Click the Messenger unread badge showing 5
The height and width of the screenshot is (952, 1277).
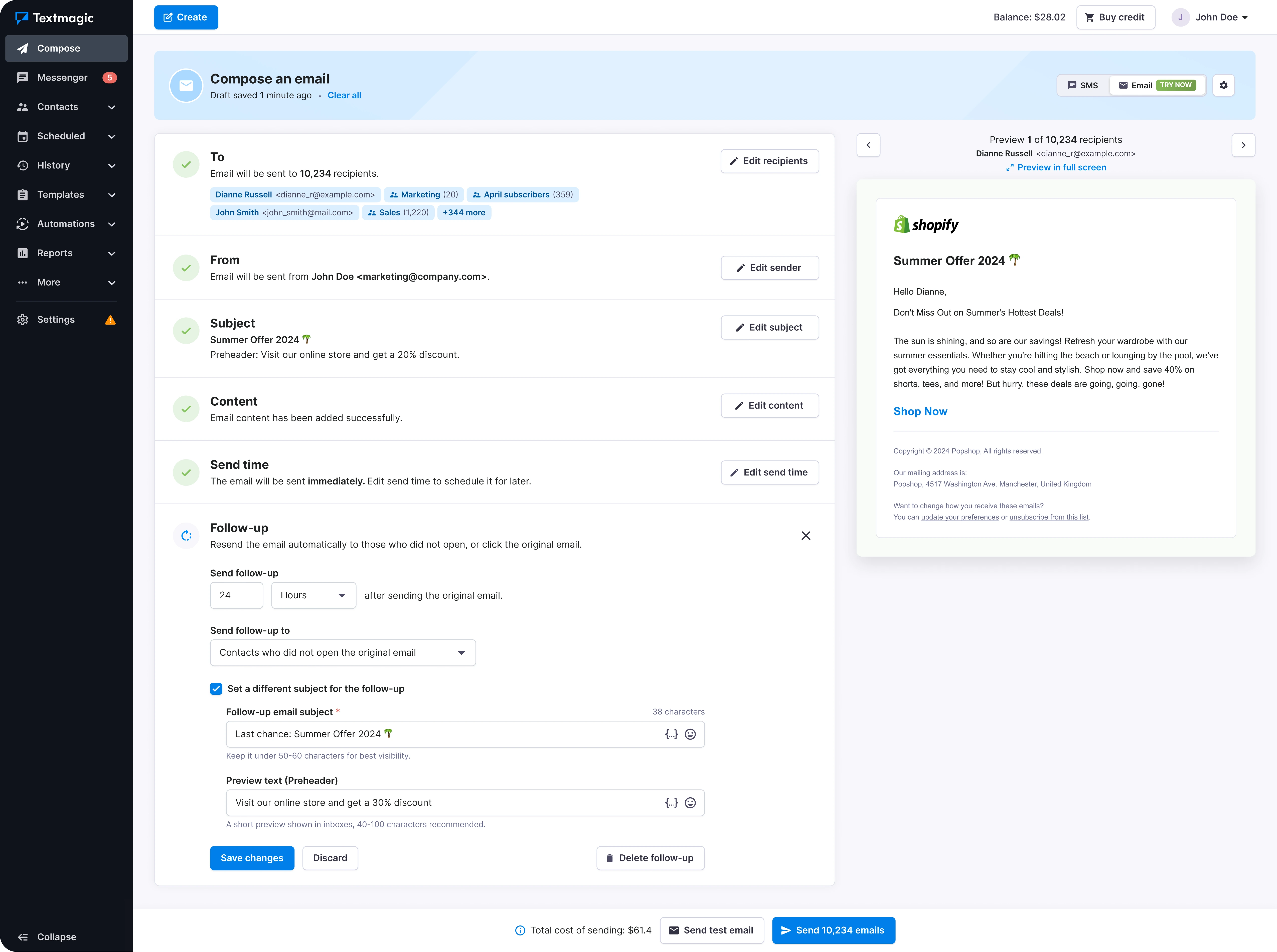[109, 78]
